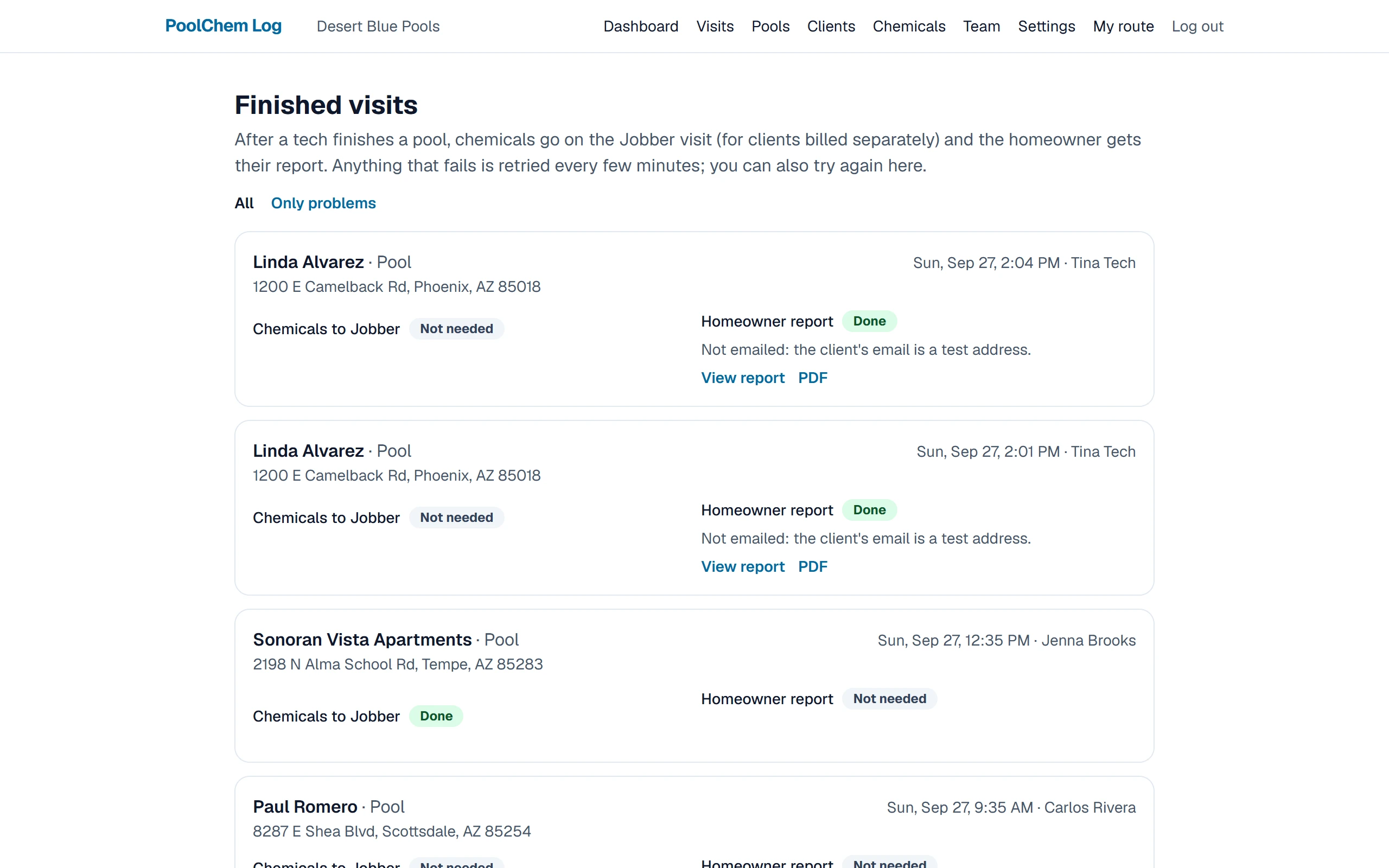Open PDF for the 2:01 PM Linda Alvarez visit
The height and width of the screenshot is (868, 1389).
(x=813, y=566)
